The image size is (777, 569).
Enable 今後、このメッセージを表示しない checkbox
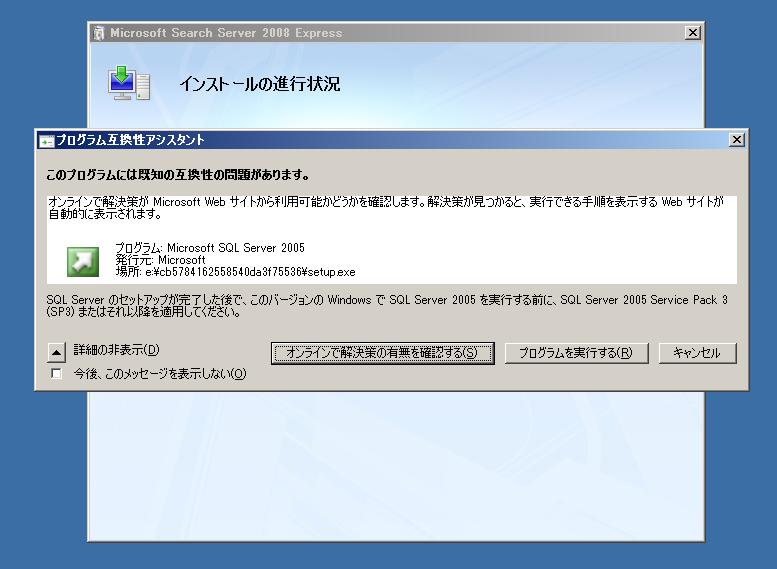click(x=56, y=373)
